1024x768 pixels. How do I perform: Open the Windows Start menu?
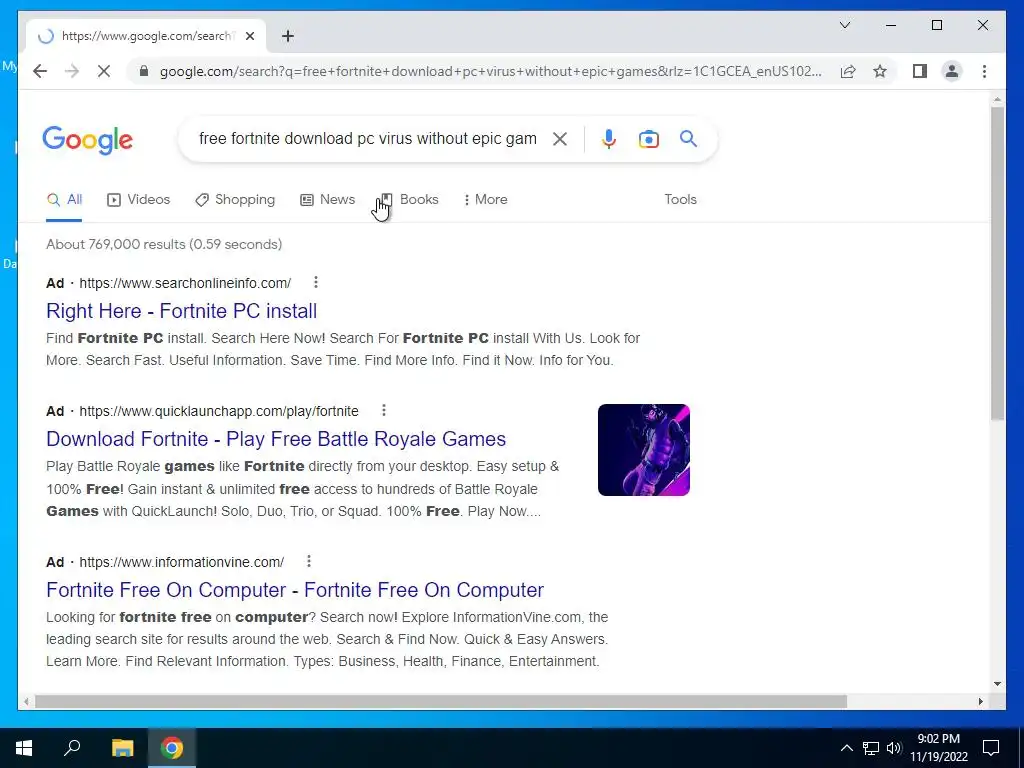(24, 748)
